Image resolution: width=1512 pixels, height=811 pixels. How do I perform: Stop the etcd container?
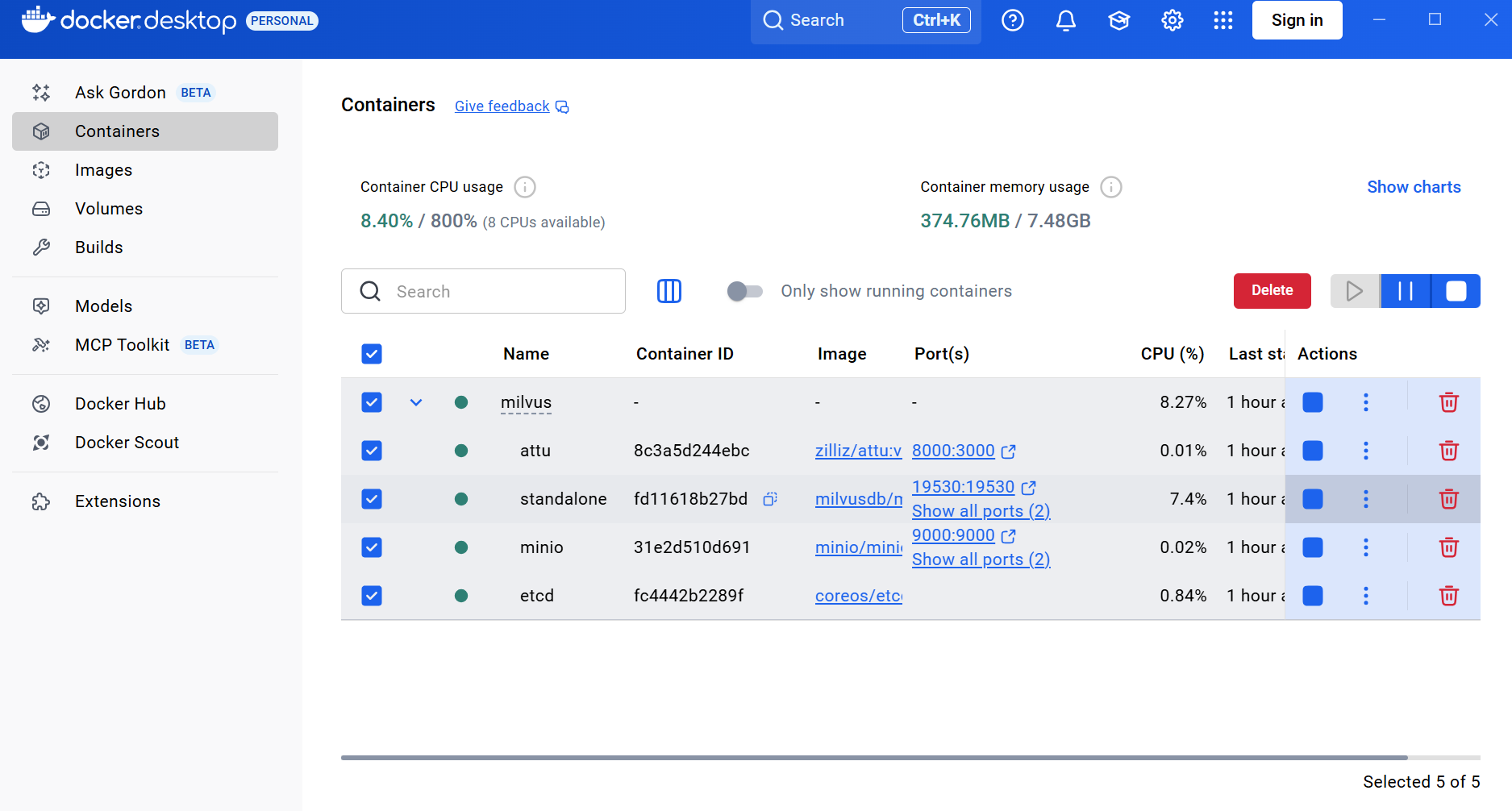coord(1313,596)
